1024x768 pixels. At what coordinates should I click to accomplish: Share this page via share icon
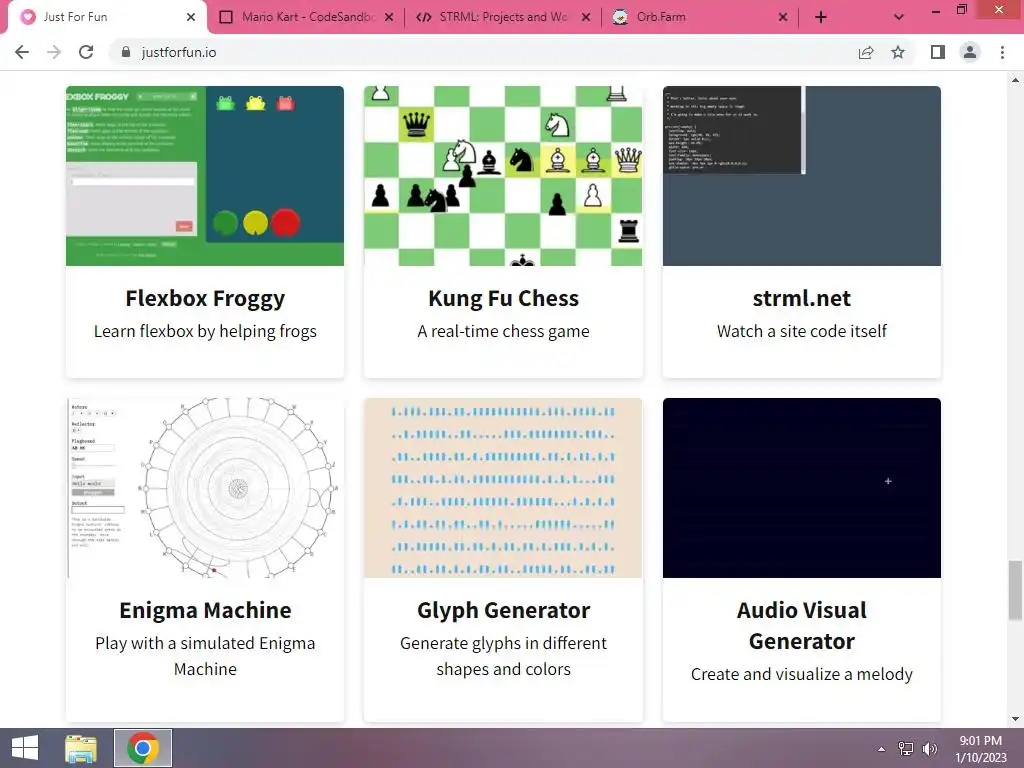point(866,52)
